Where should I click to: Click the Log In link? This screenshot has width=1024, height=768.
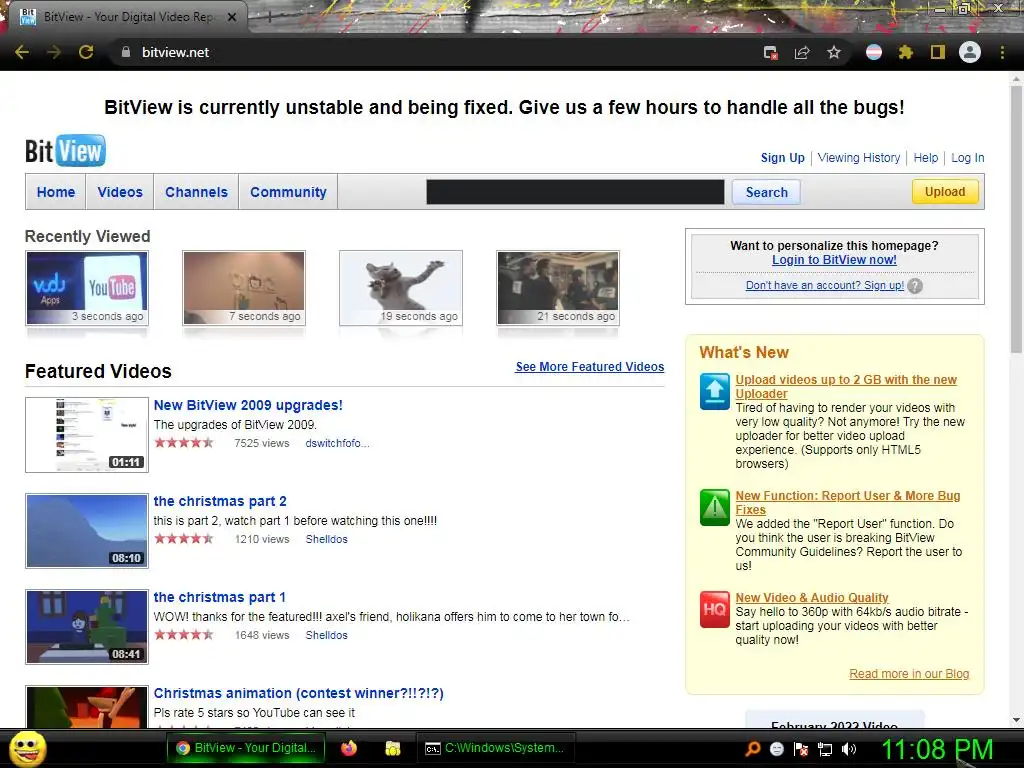[x=967, y=157]
